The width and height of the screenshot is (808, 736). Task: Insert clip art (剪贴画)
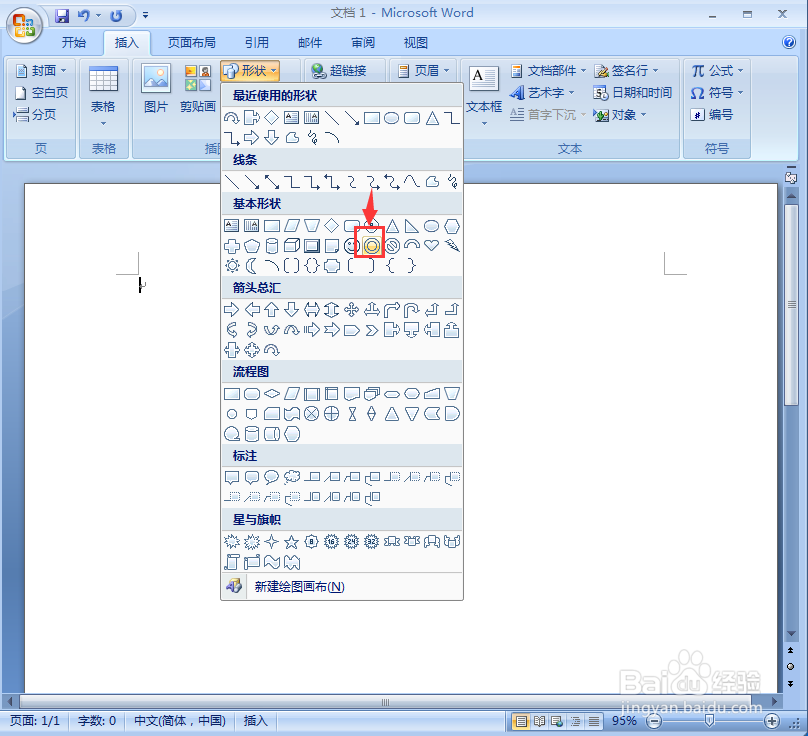click(x=198, y=89)
